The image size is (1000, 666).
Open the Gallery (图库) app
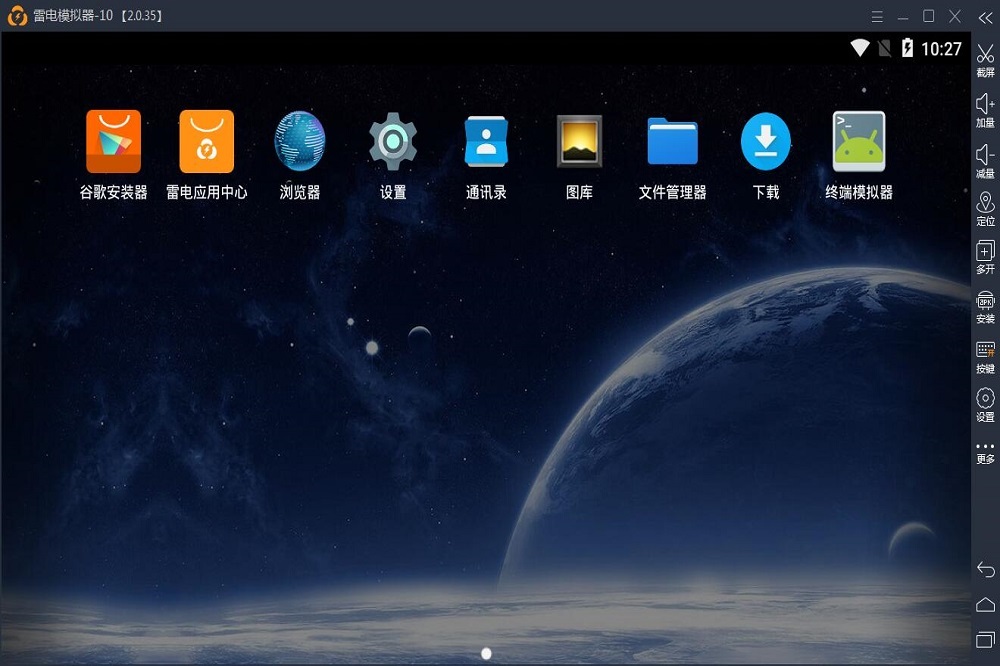click(x=578, y=140)
